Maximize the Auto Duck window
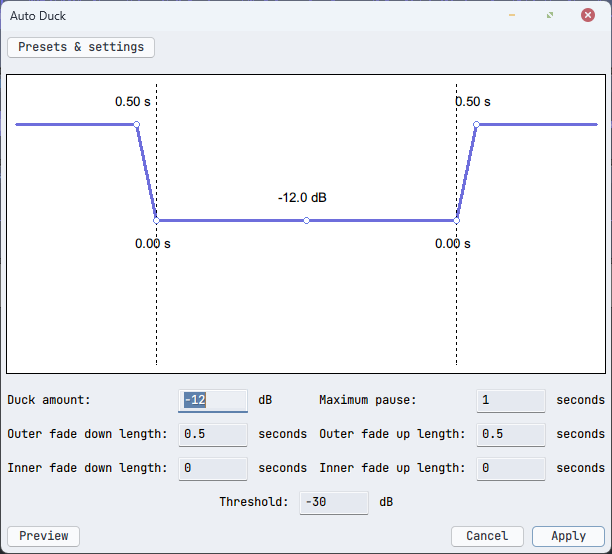This screenshot has height=554, width=612. [x=550, y=16]
